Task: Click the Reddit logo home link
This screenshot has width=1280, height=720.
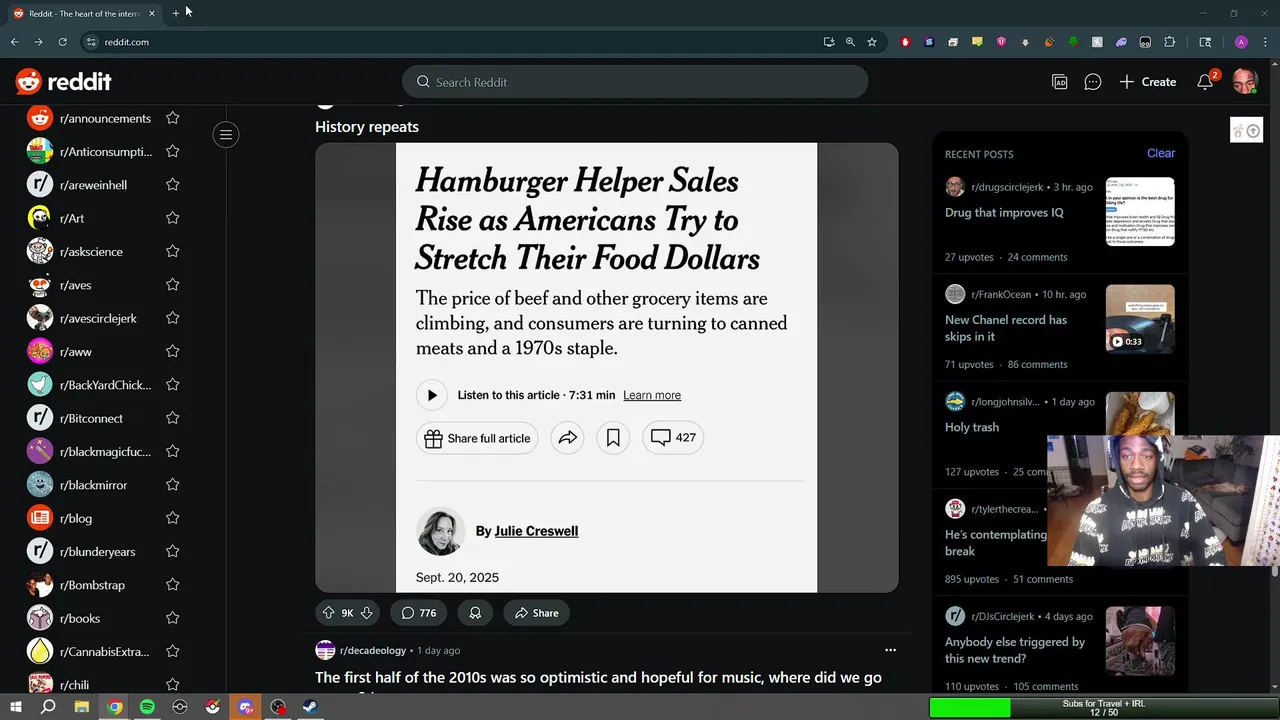Action: [x=63, y=82]
